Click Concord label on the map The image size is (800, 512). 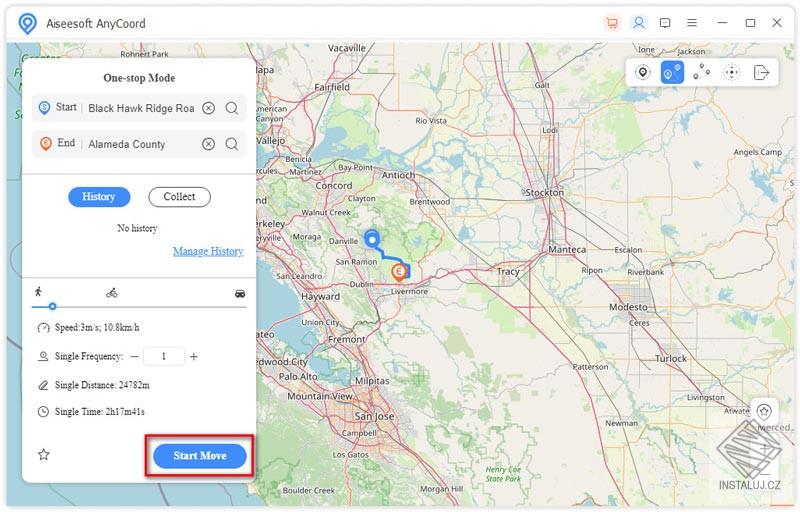[334, 186]
